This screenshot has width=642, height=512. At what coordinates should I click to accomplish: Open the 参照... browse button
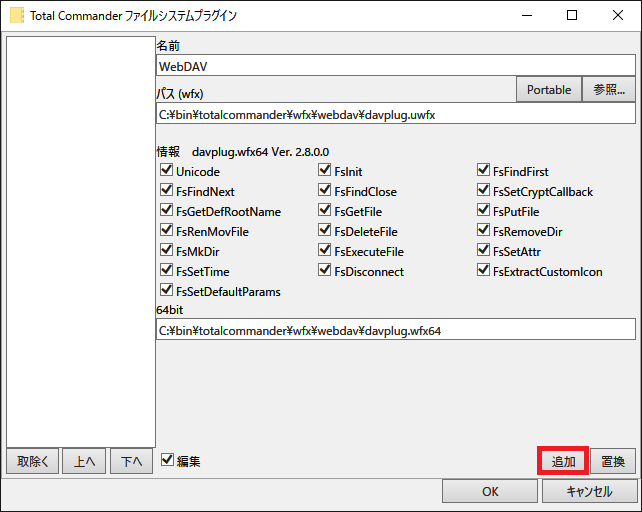coord(609,89)
